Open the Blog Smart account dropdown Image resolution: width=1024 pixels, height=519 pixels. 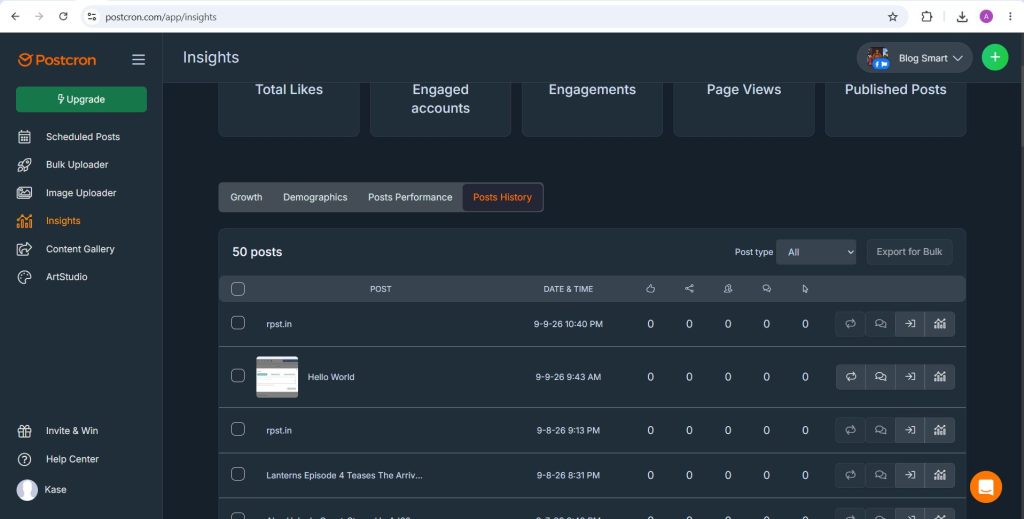point(914,58)
